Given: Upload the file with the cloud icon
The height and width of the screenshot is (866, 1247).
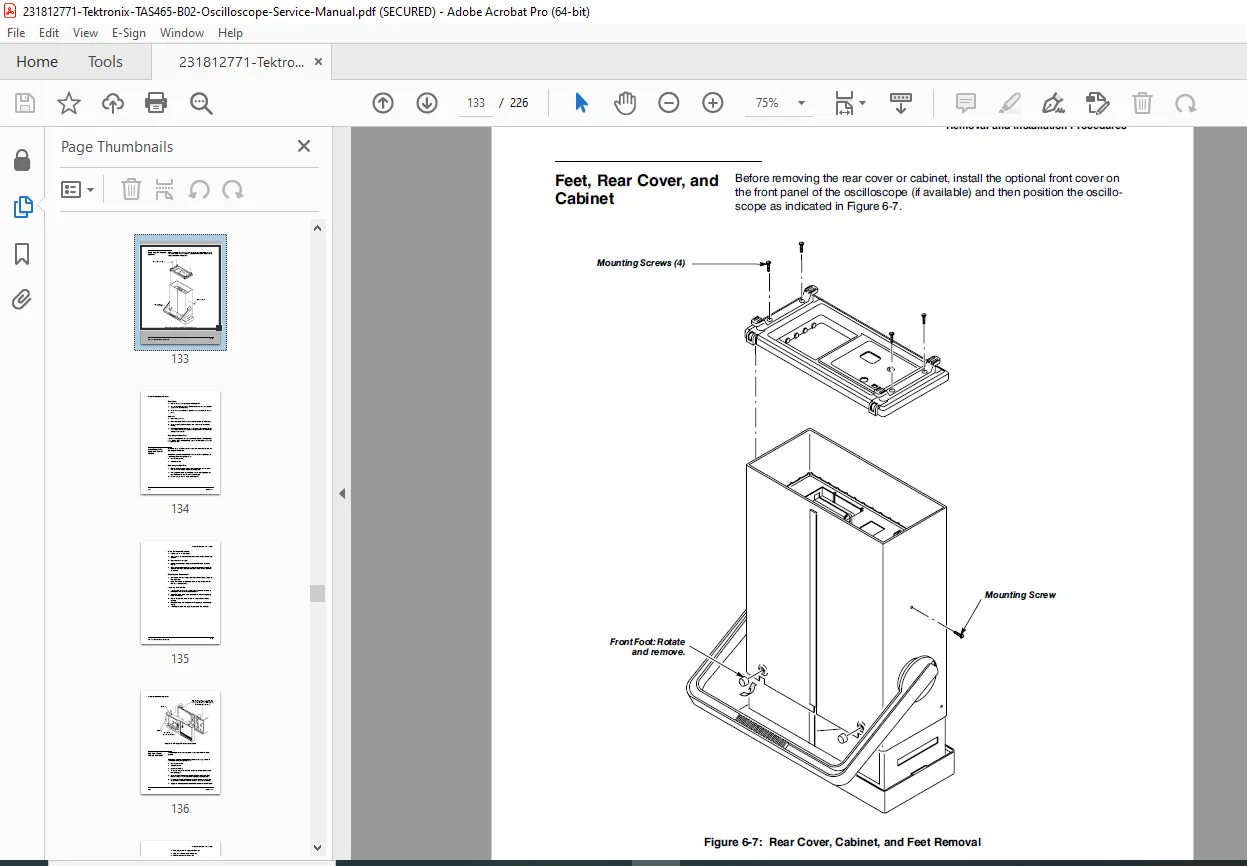Looking at the screenshot, I should tap(113, 103).
